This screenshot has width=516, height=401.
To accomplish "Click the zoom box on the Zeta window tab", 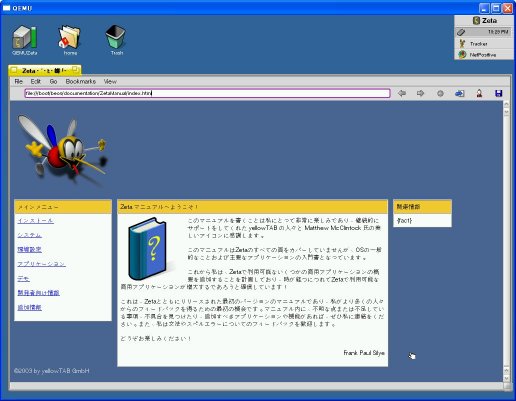I will [75, 70].
